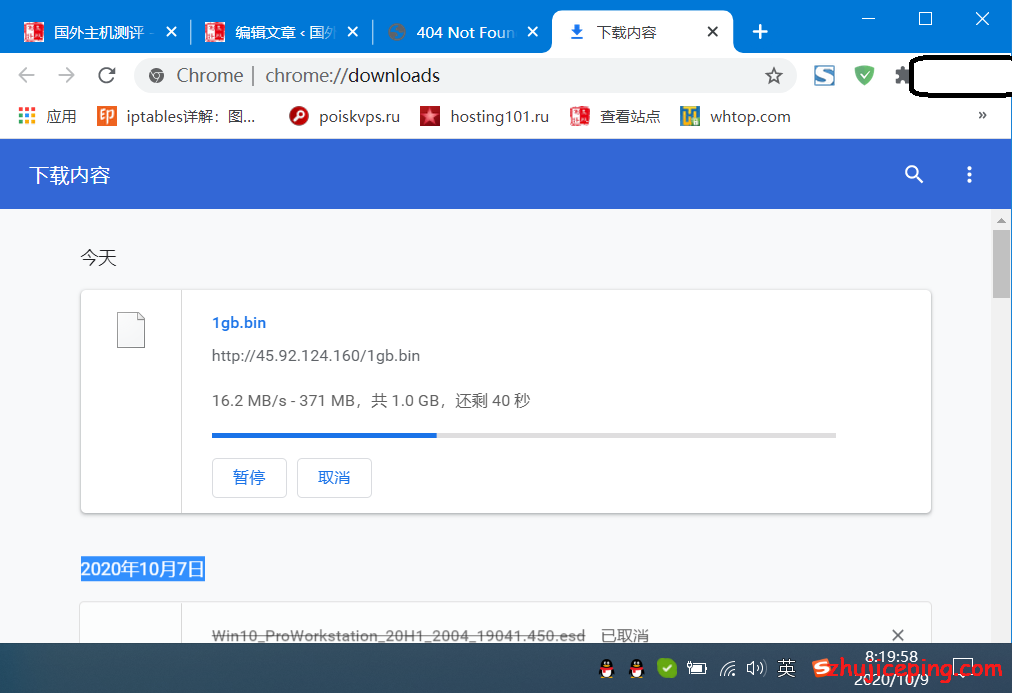Click the chrome://downloads address bar
Viewport: 1012px width, 693px height.
click(x=450, y=76)
